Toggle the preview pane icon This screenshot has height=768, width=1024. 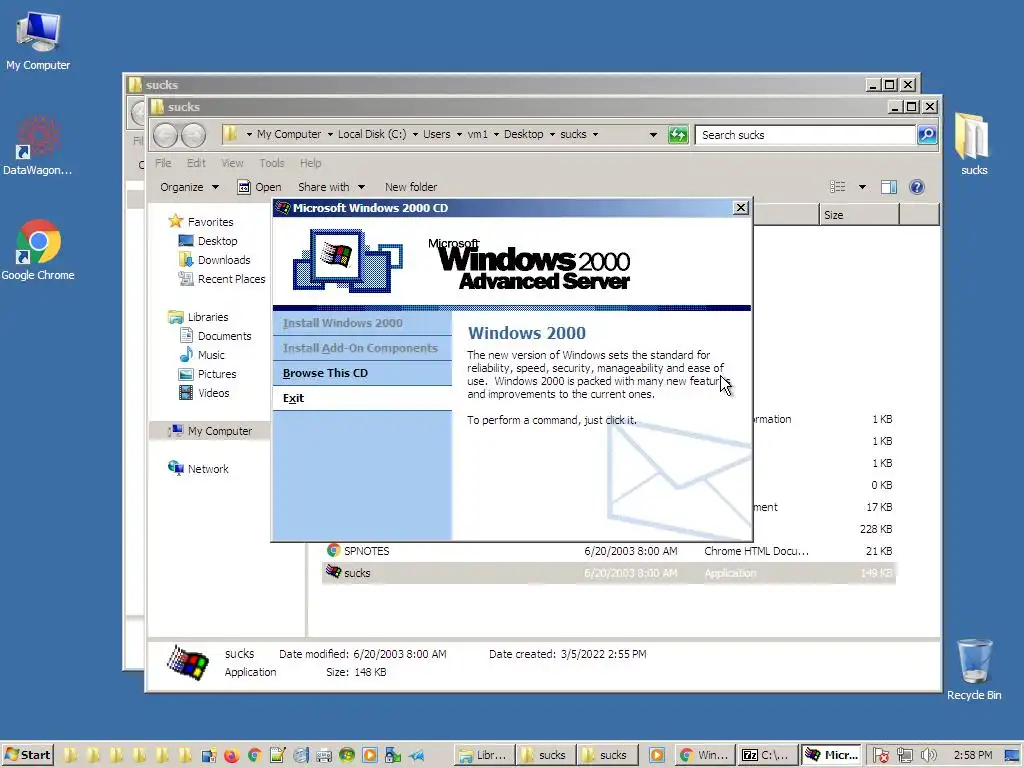tap(889, 187)
